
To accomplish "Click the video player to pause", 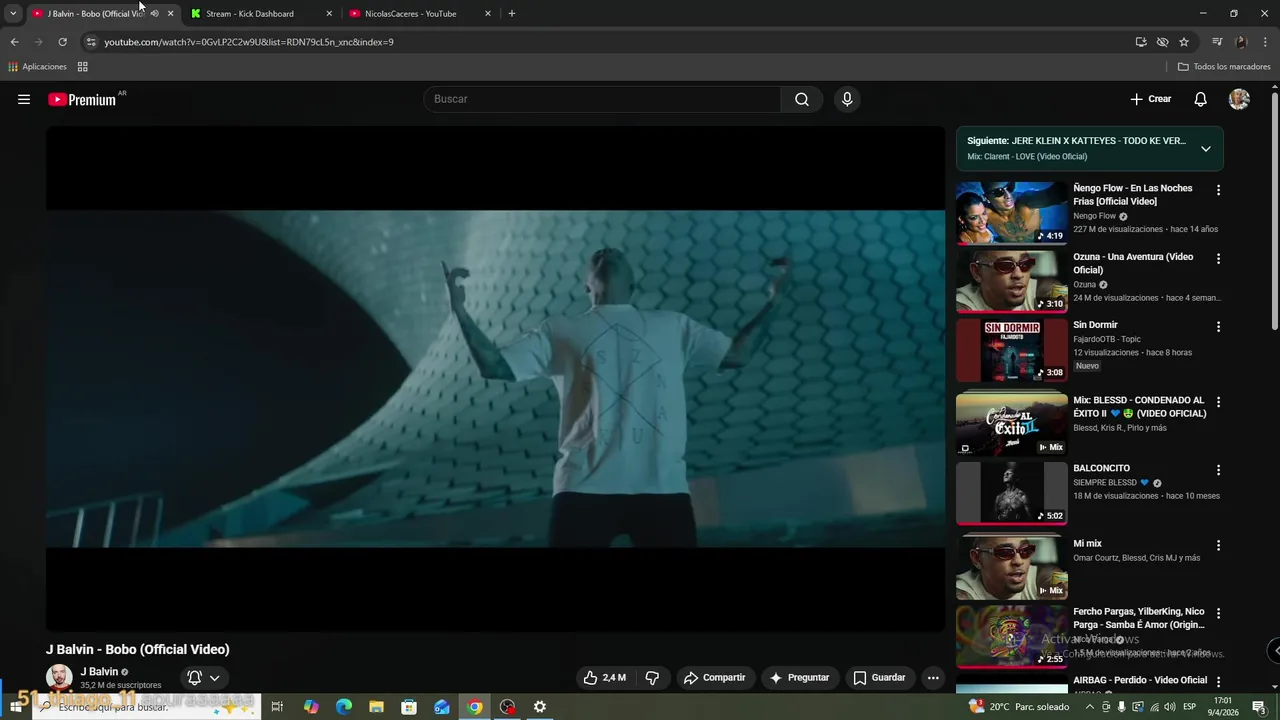I will (x=495, y=378).
